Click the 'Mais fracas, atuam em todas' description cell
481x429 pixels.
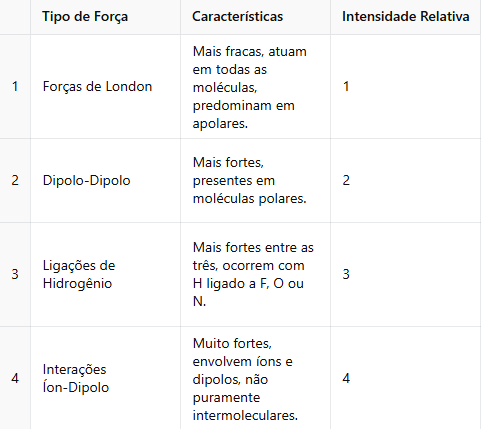255,86
